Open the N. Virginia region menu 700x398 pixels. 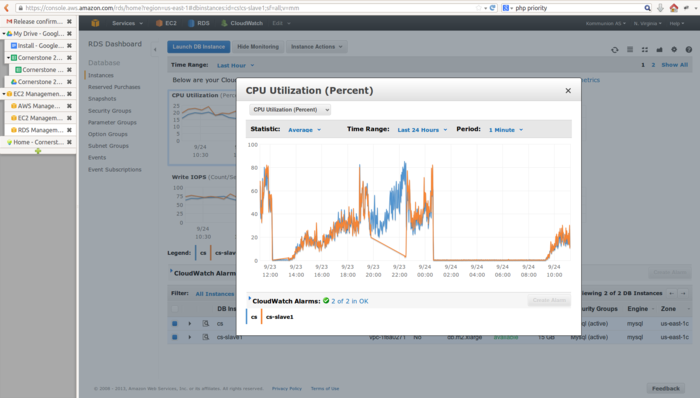647,23
